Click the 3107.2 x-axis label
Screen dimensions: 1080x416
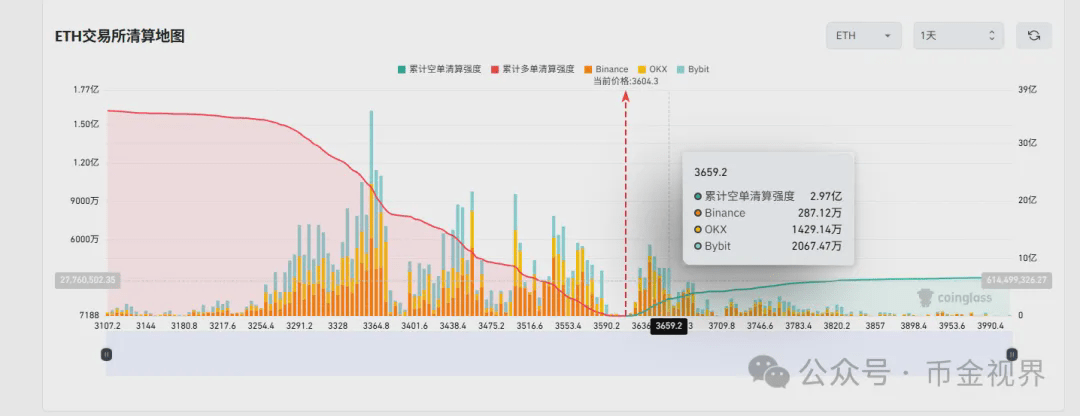pos(107,326)
